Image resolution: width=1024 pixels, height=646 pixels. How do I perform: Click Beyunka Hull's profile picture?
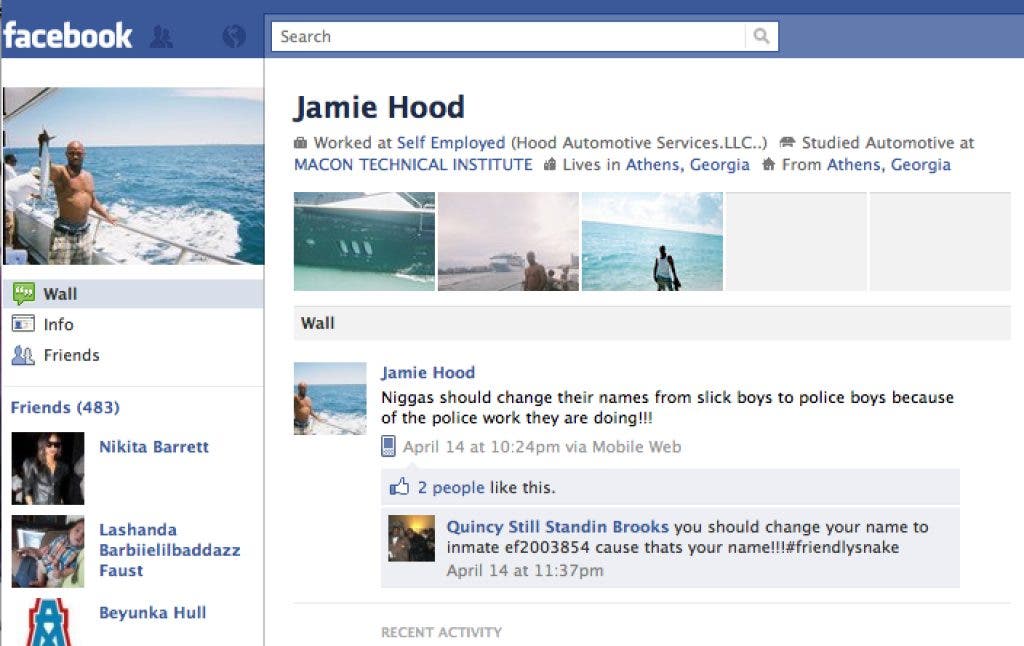(x=48, y=621)
